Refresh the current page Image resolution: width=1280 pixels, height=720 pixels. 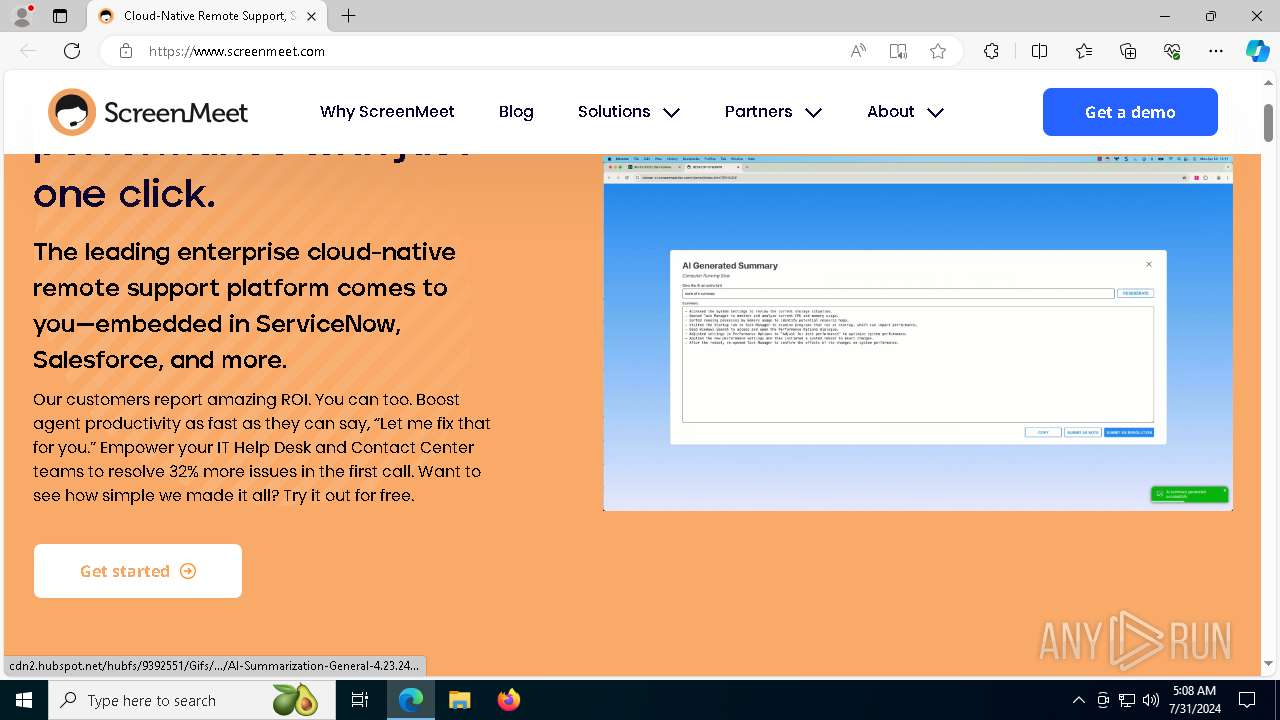pyautogui.click(x=72, y=51)
